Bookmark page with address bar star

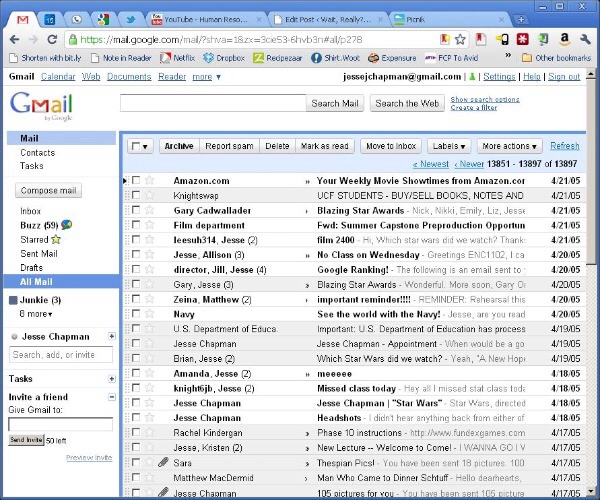click(x=459, y=40)
